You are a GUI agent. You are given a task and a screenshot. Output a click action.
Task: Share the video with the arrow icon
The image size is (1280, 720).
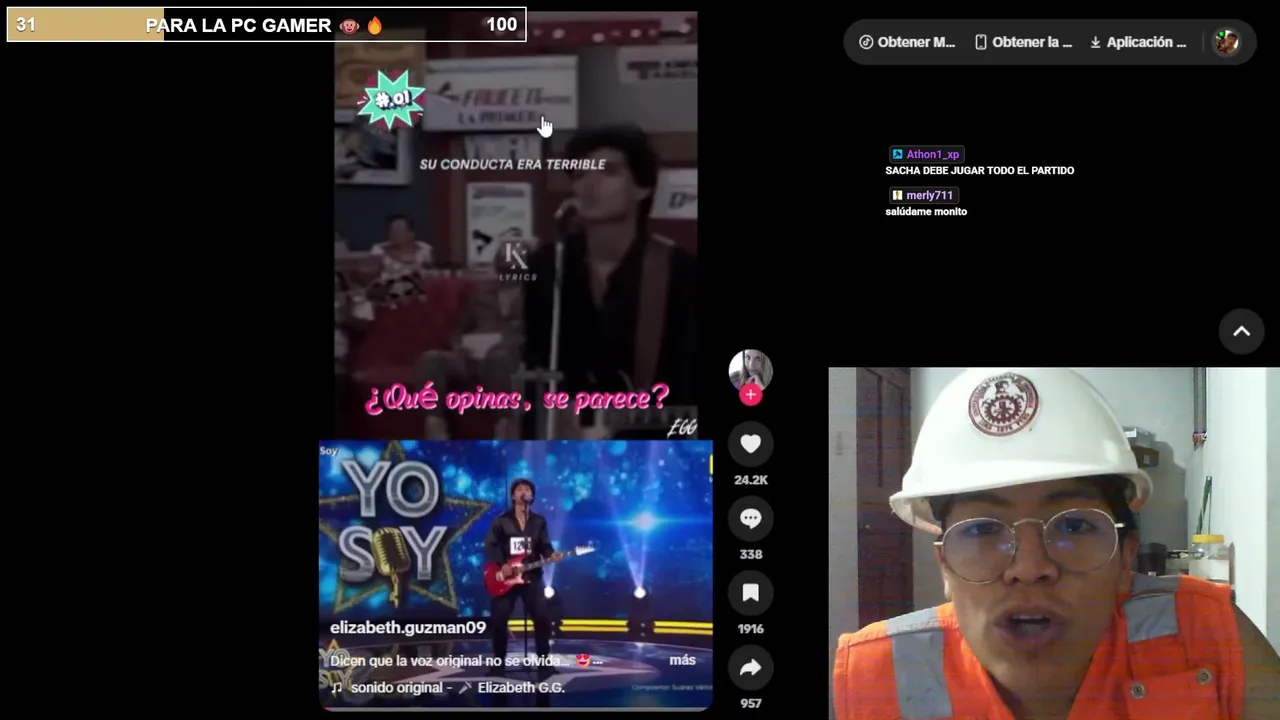pyautogui.click(x=750, y=668)
